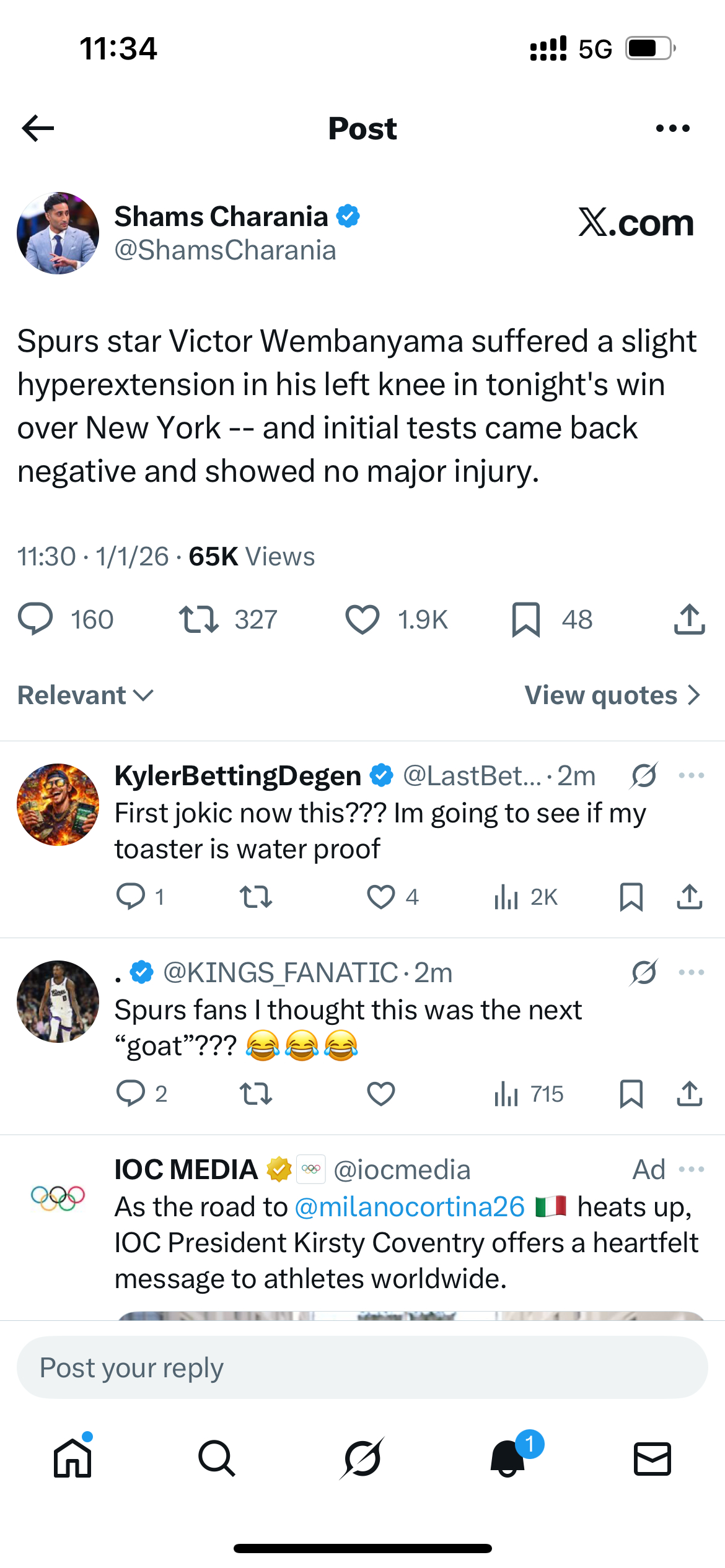The height and width of the screenshot is (1568, 725).
Task: Open the Notifications bell tab
Action: point(508,1458)
